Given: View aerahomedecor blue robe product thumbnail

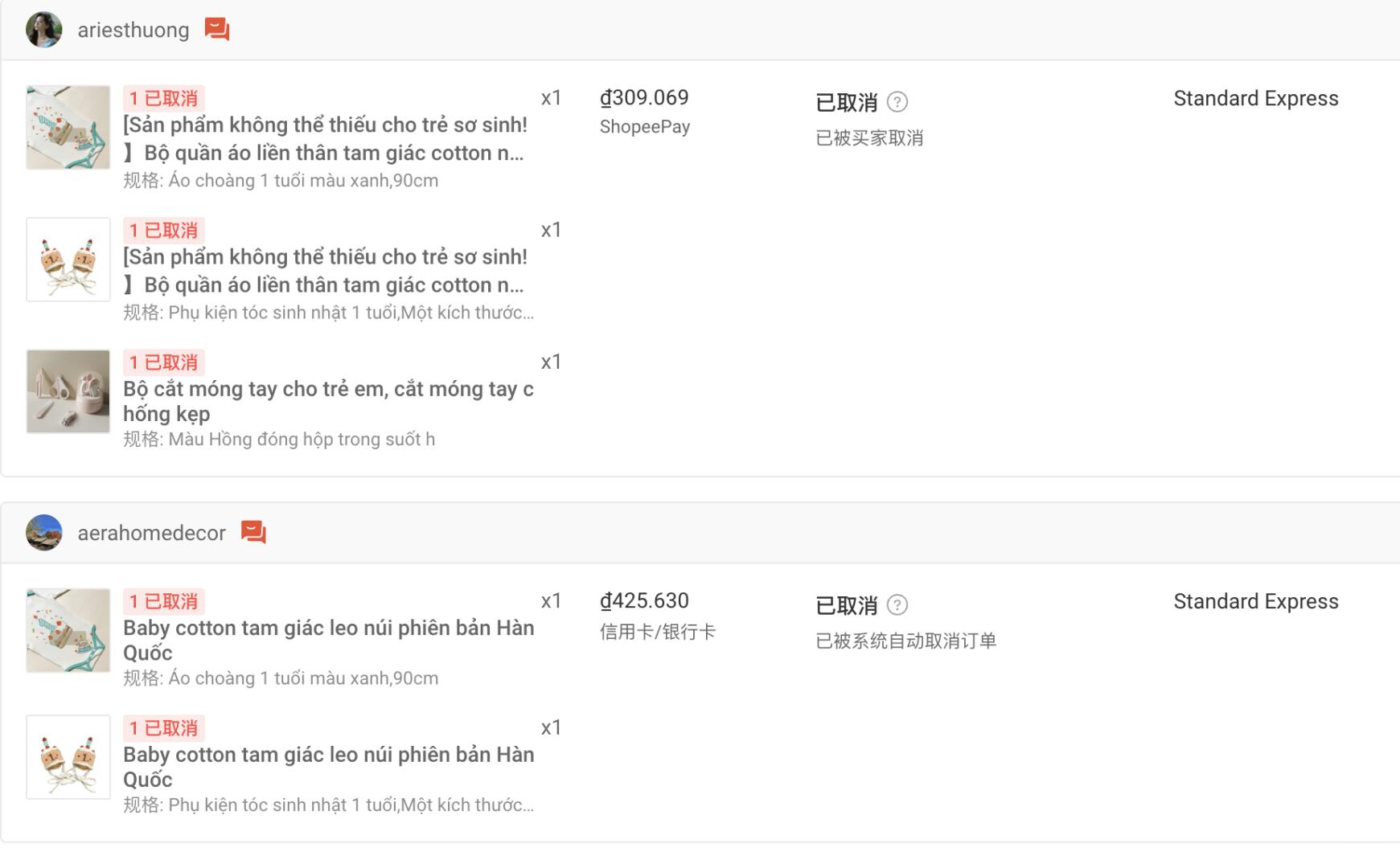Looking at the screenshot, I should [68, 630].
